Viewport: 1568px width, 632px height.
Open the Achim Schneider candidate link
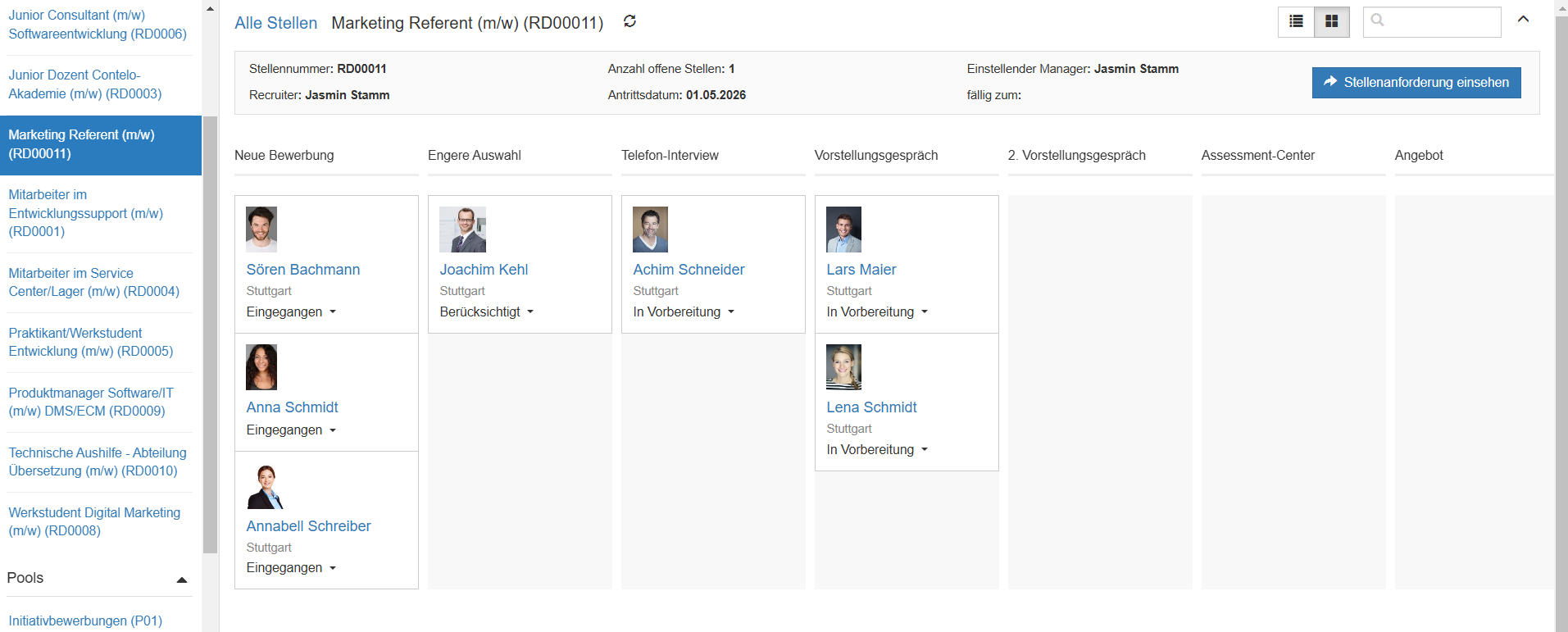689,270
